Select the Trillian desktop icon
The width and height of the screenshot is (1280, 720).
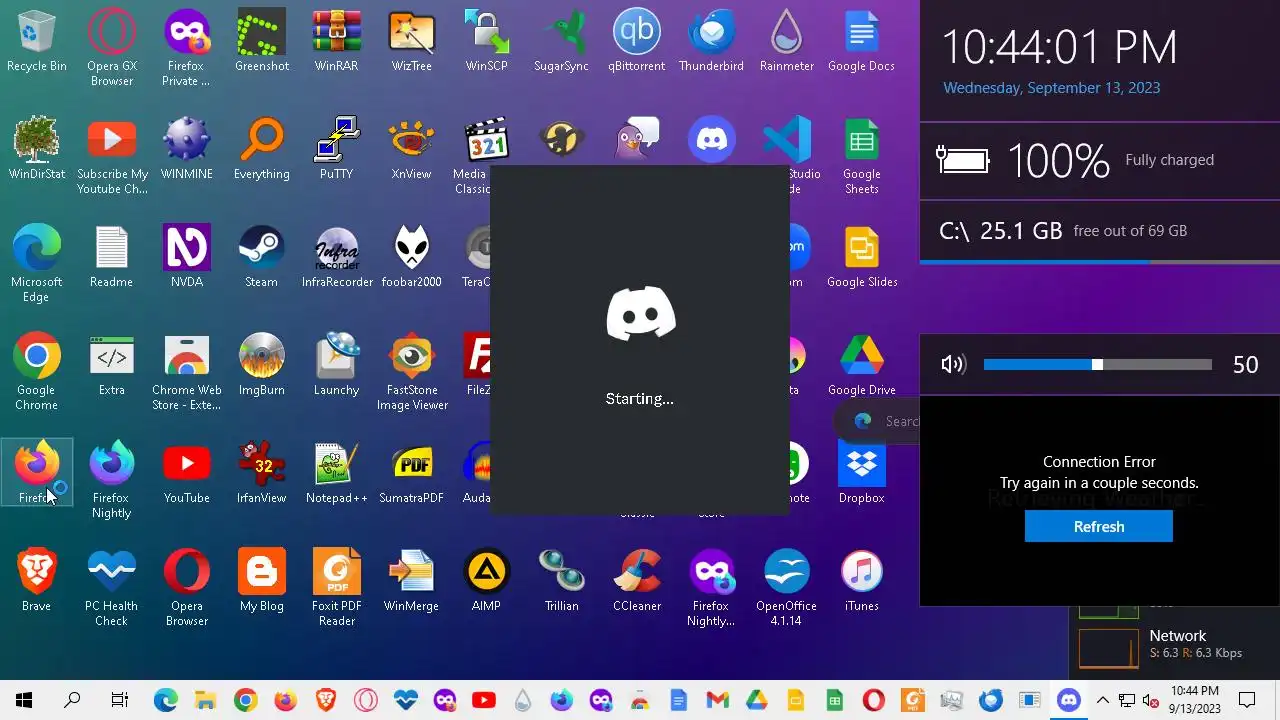[x=561, y=582]
